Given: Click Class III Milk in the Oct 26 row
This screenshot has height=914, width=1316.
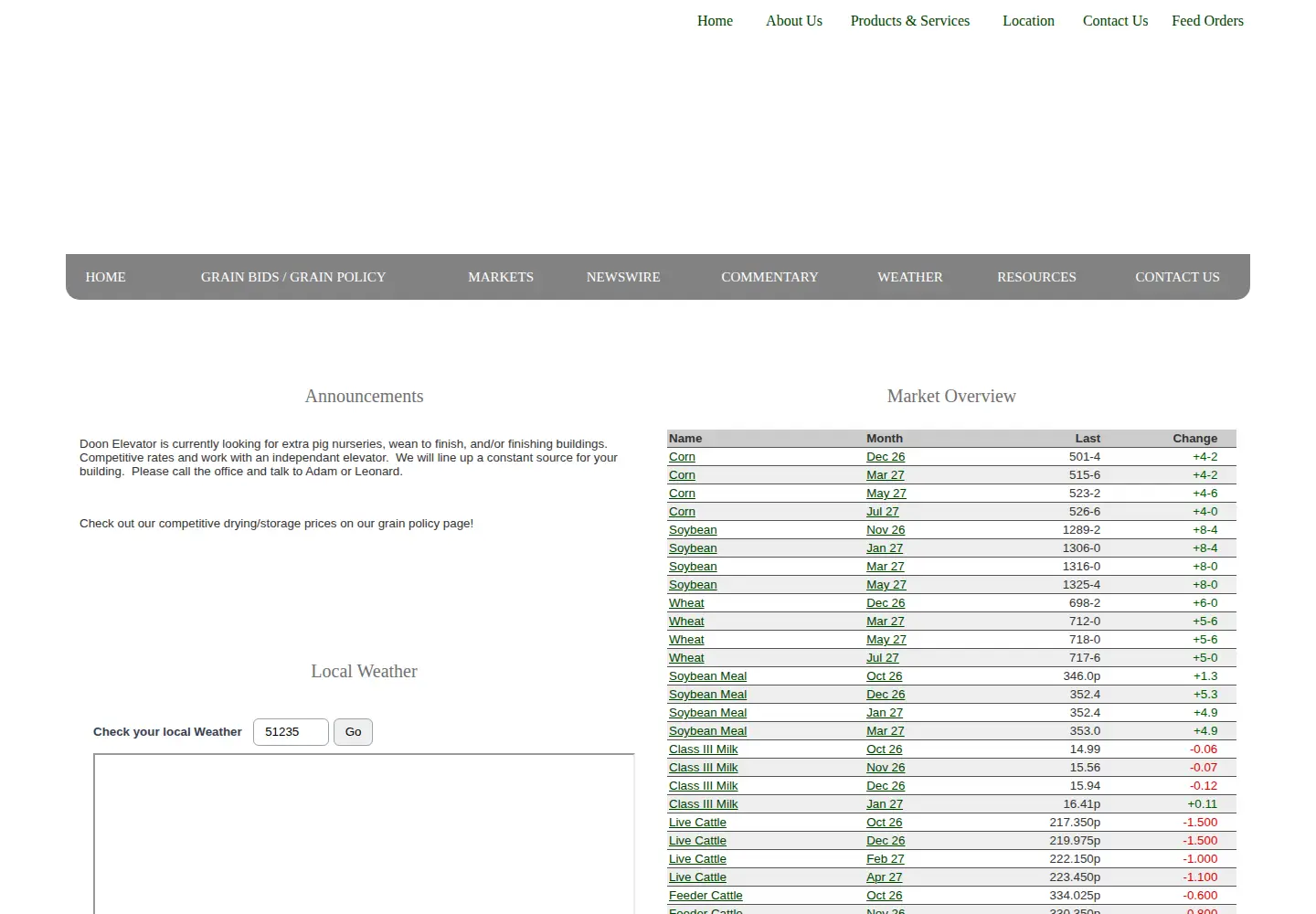Looking at the screenshot, I should (703, 749).
